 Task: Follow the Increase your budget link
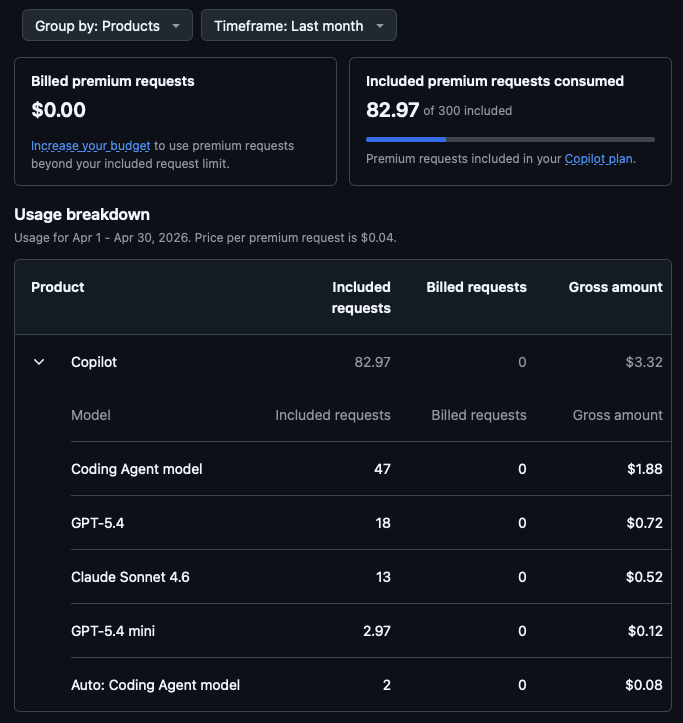coord(90,146)
